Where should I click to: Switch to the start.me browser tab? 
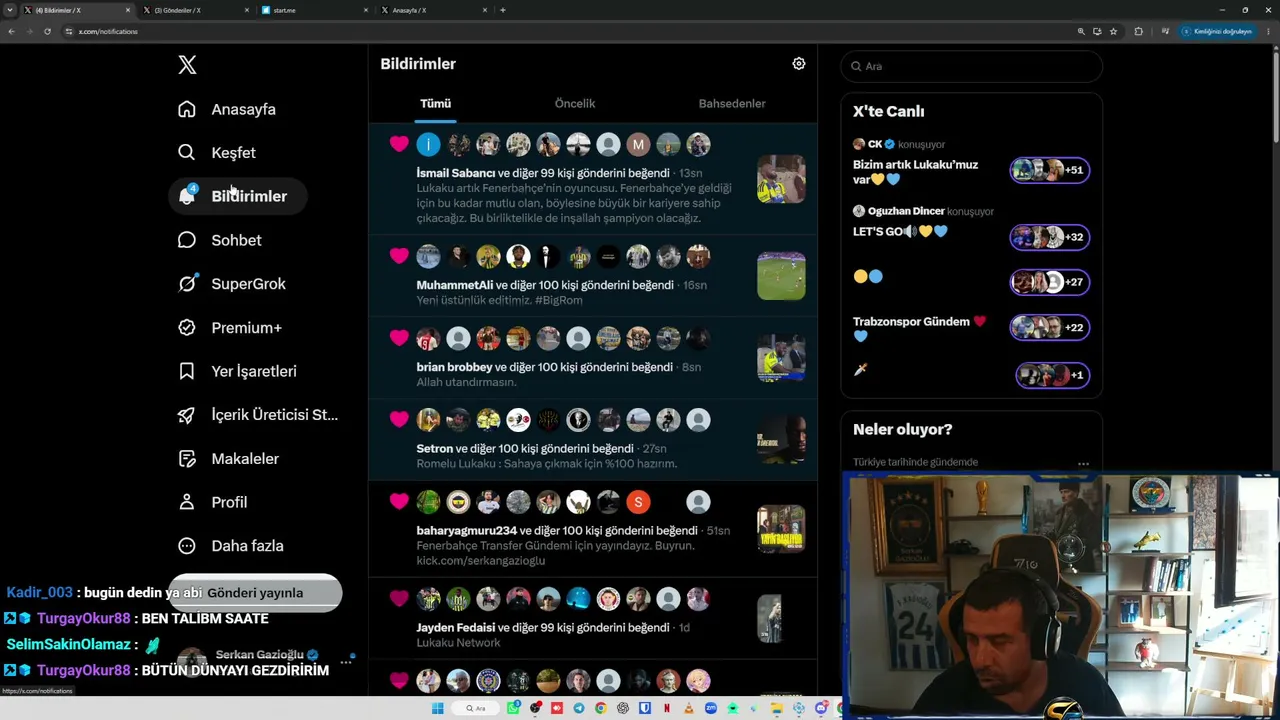pyautogui.click(x=312, y=10)
